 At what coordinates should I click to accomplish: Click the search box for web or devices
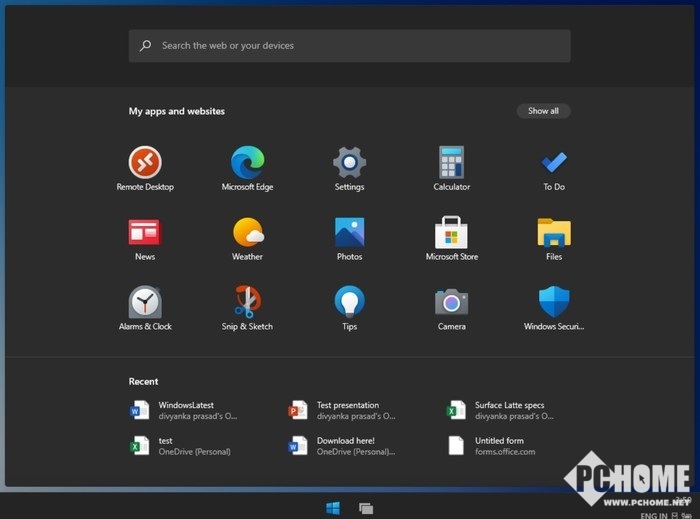click(x=349, y=46)
